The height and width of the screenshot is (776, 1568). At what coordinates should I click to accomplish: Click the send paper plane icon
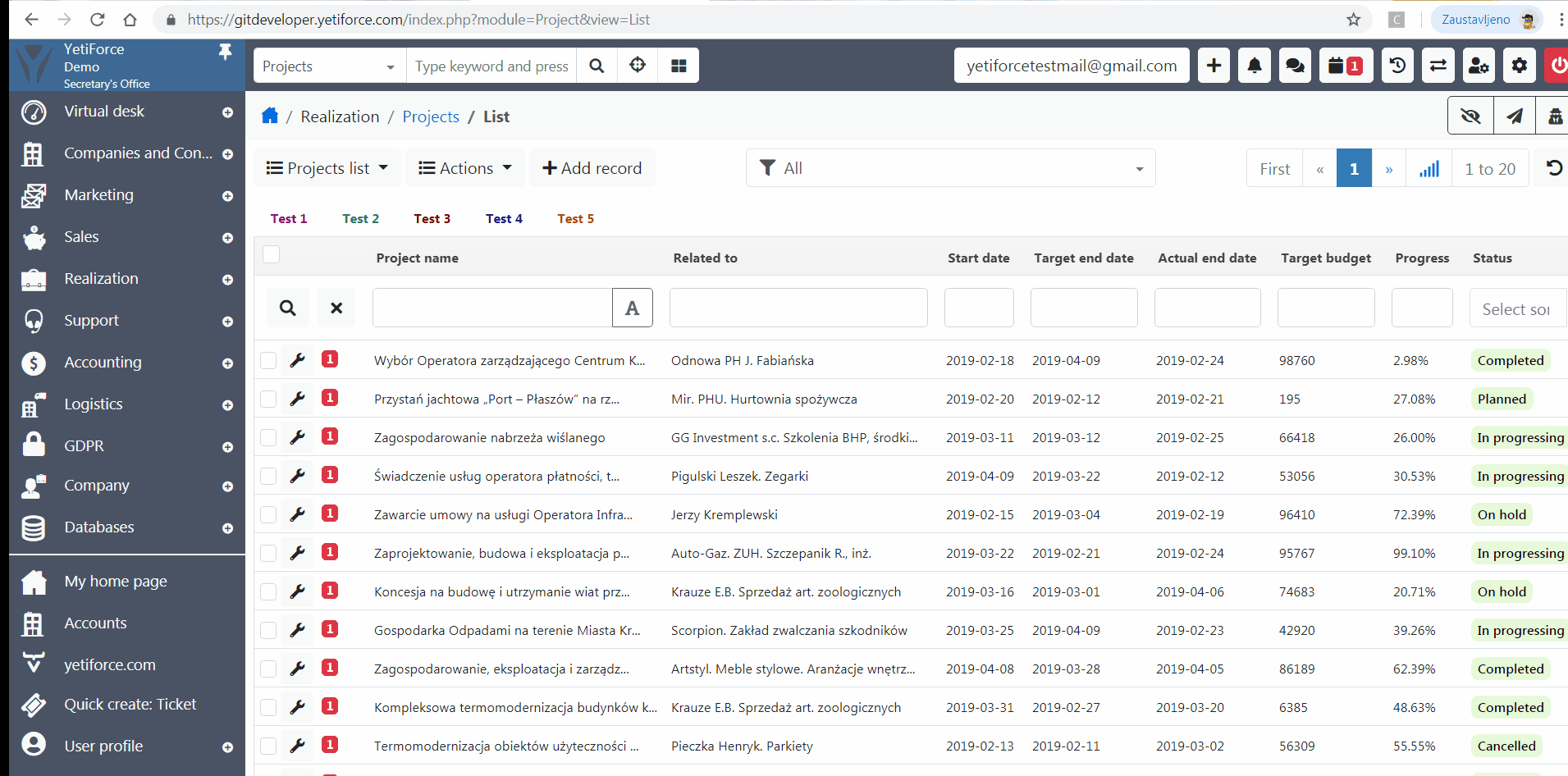(1514, 115)
